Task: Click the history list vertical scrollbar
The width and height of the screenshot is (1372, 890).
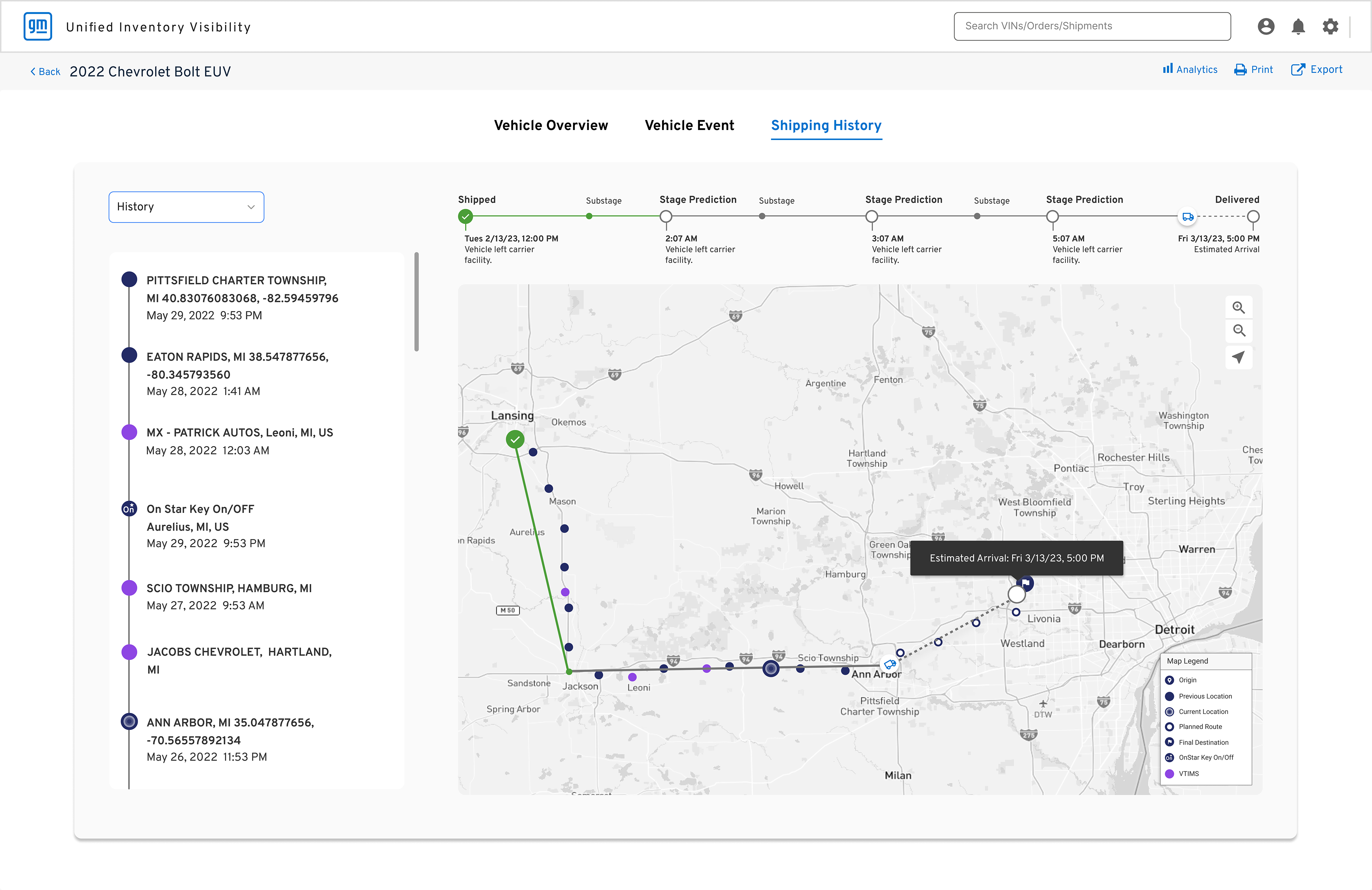Action: 416,302
